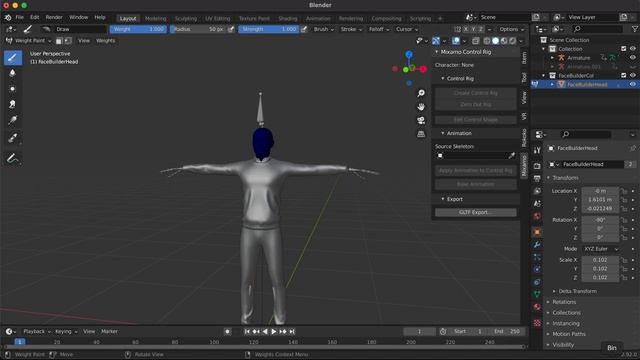The height and width of the screenshot is (360, 640).
Task: Open the Playback dropdown in timeline
Action: [36, 331]
